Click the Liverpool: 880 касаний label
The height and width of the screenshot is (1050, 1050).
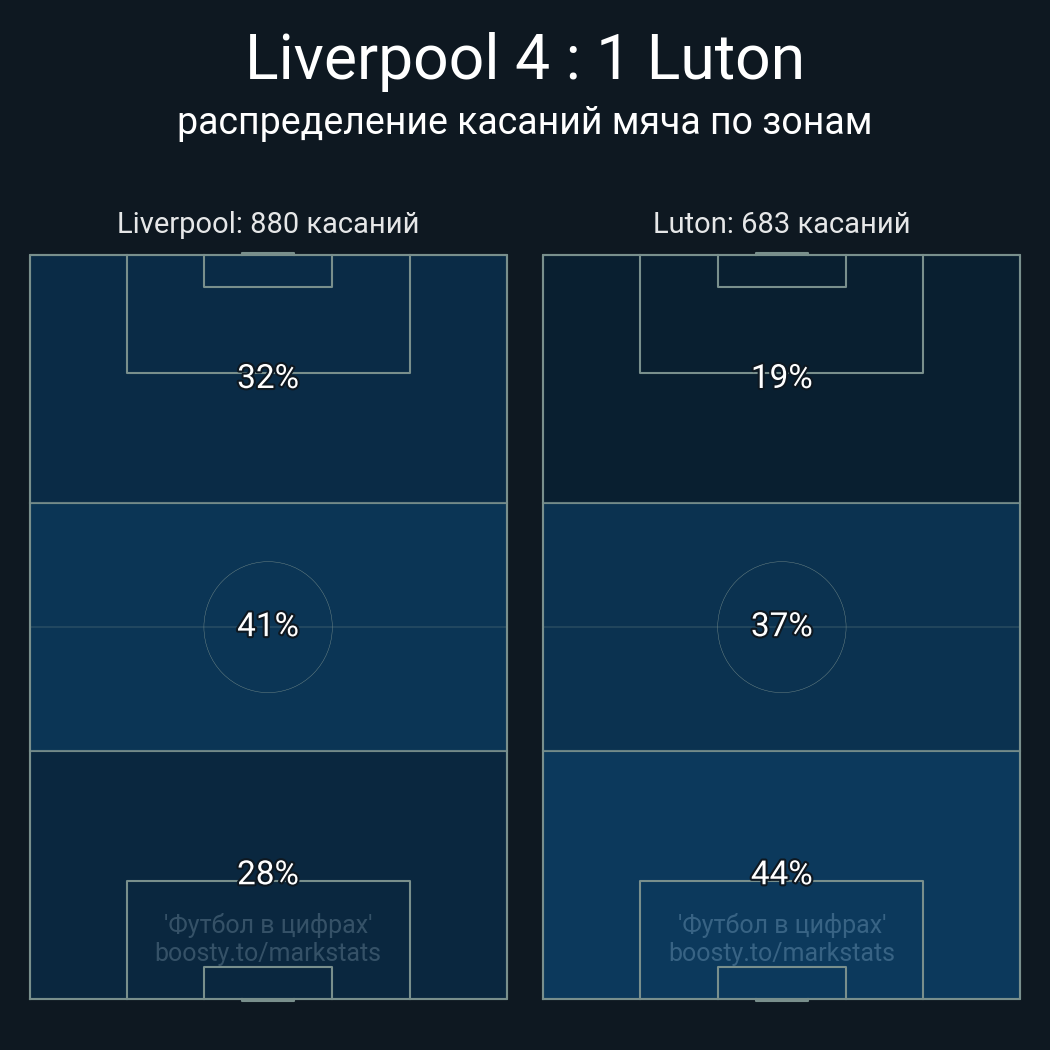tap(268, 223)
